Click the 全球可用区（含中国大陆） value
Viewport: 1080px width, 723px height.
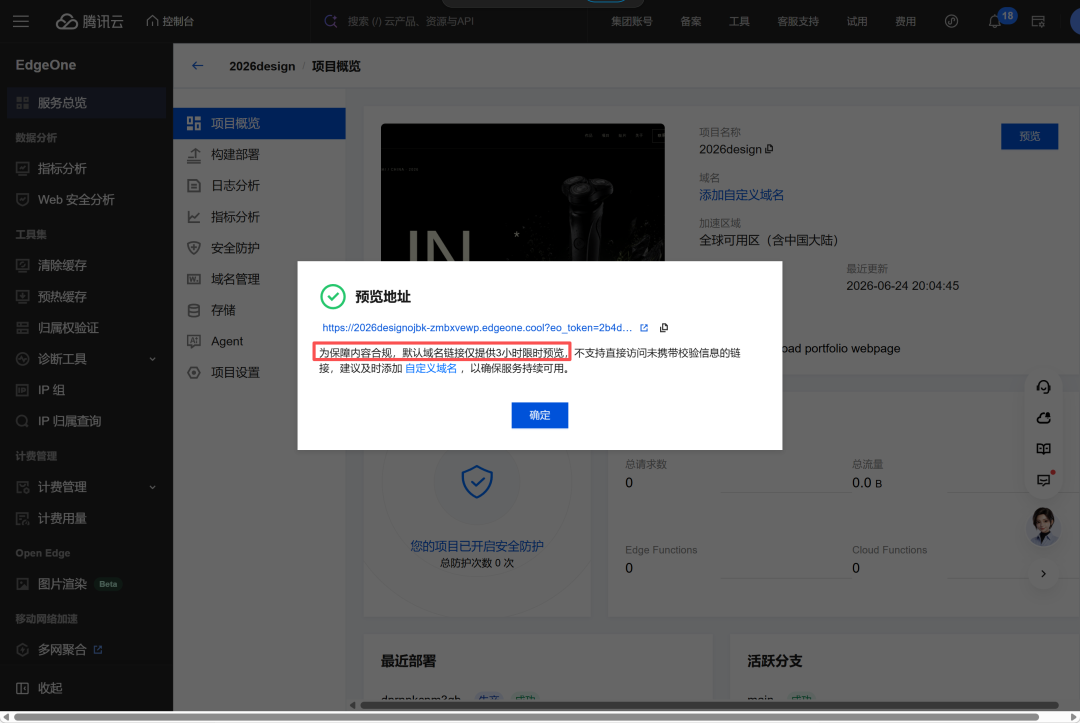[x=769, y=240]
